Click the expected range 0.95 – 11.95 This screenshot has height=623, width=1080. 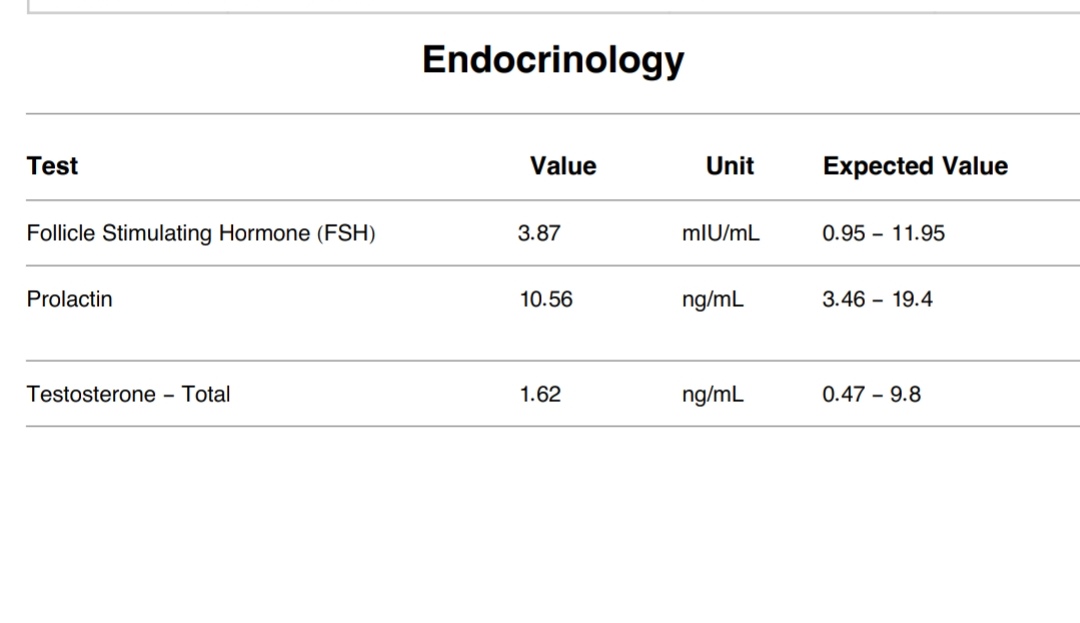(x=884, y=233)
